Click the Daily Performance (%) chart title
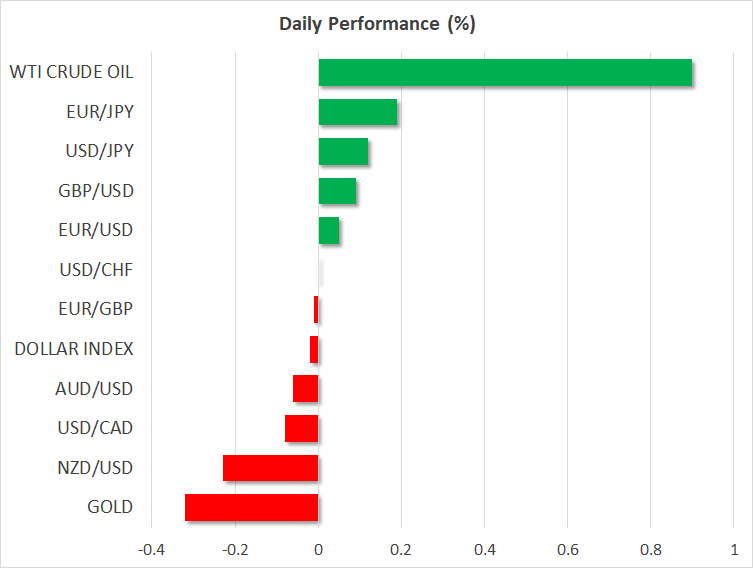753x568 pixels. coord(377,25)
